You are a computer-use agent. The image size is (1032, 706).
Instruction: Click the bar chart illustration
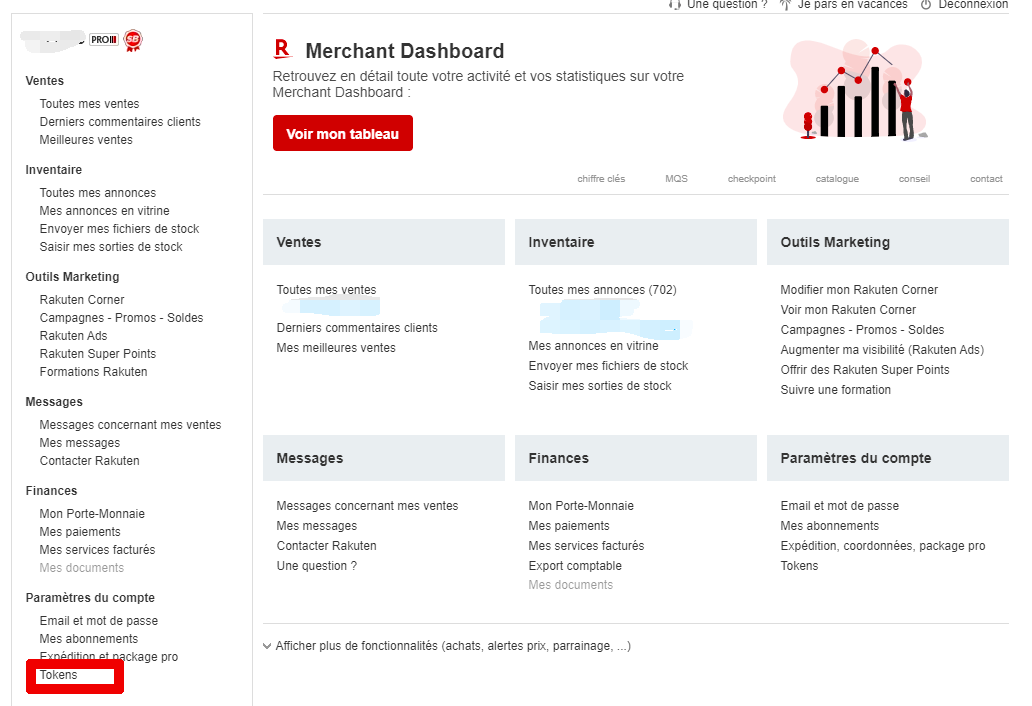pos(857,92)
